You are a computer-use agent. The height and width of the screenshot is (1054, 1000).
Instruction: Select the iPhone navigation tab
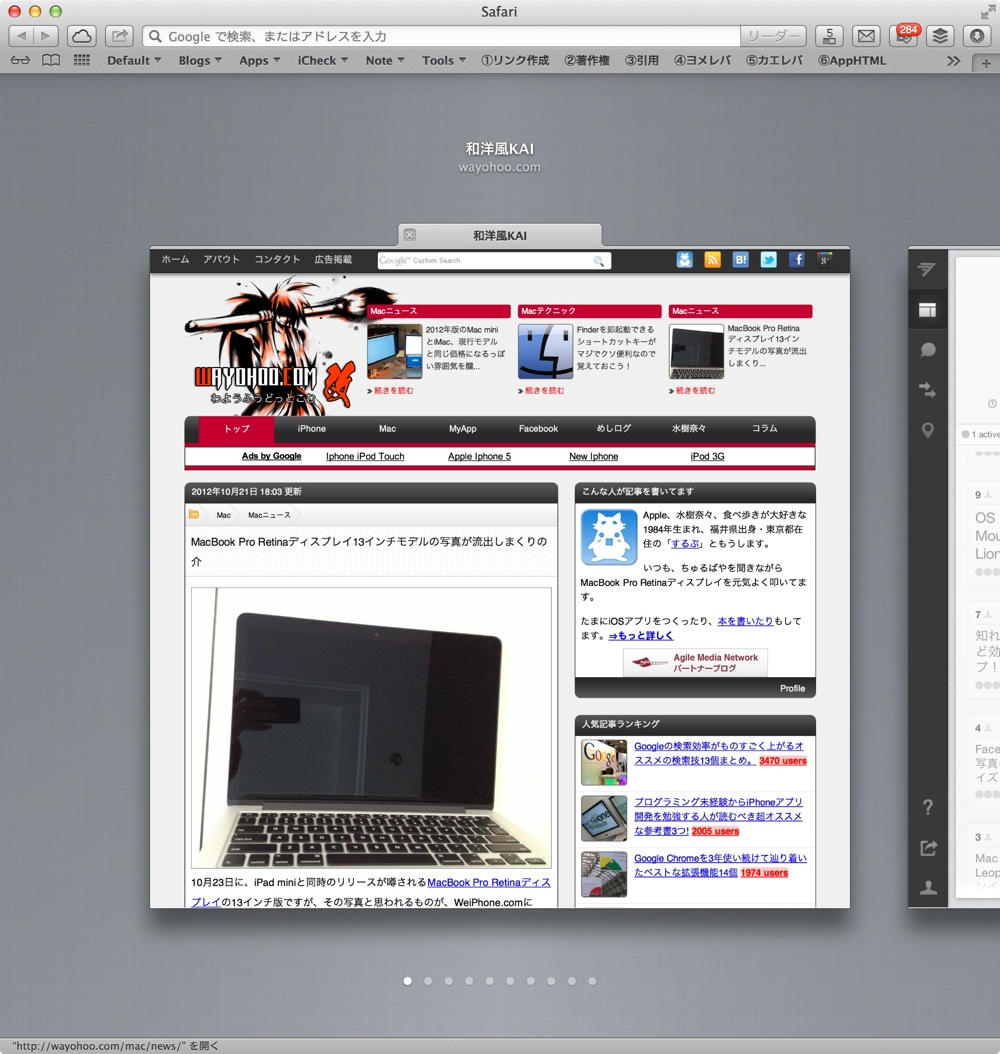[x=312, y=429]
